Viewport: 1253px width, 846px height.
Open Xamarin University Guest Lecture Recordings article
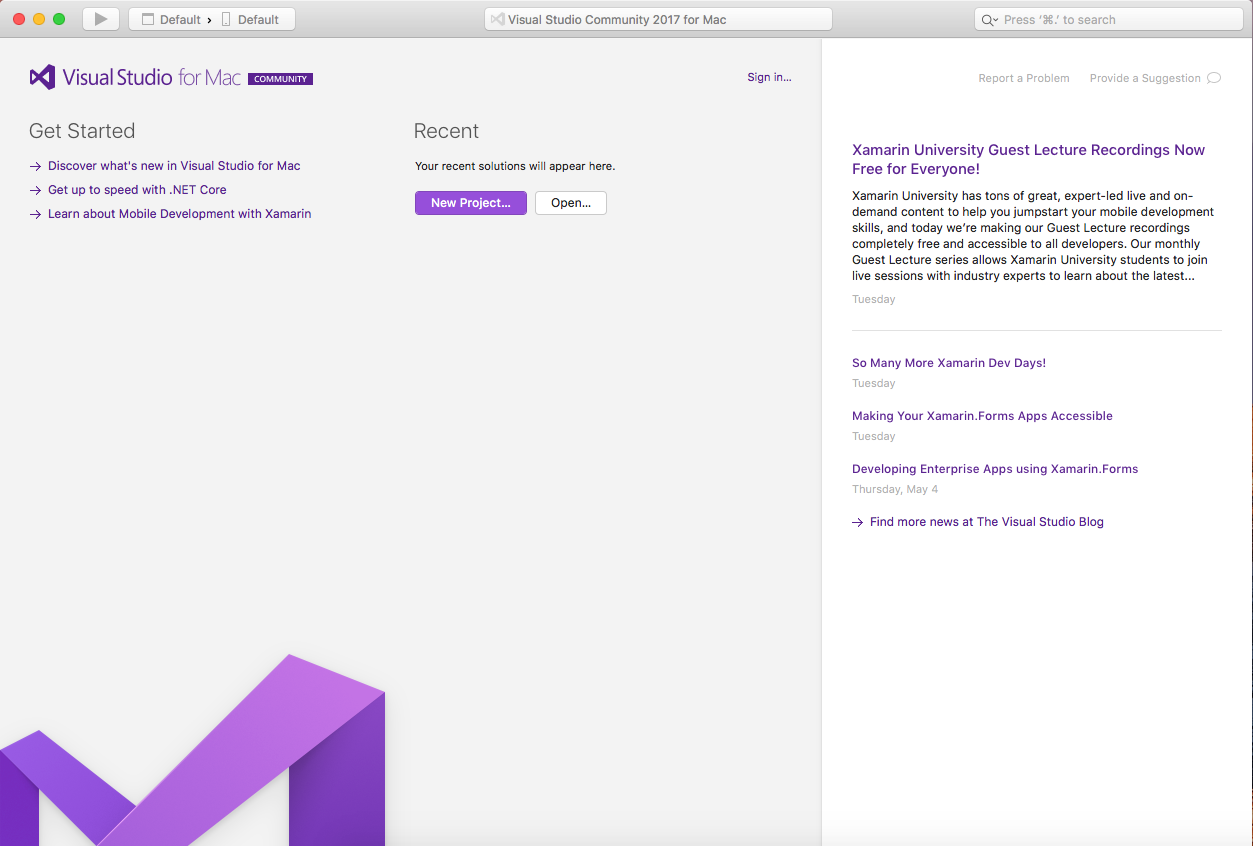coord(1028,159)
